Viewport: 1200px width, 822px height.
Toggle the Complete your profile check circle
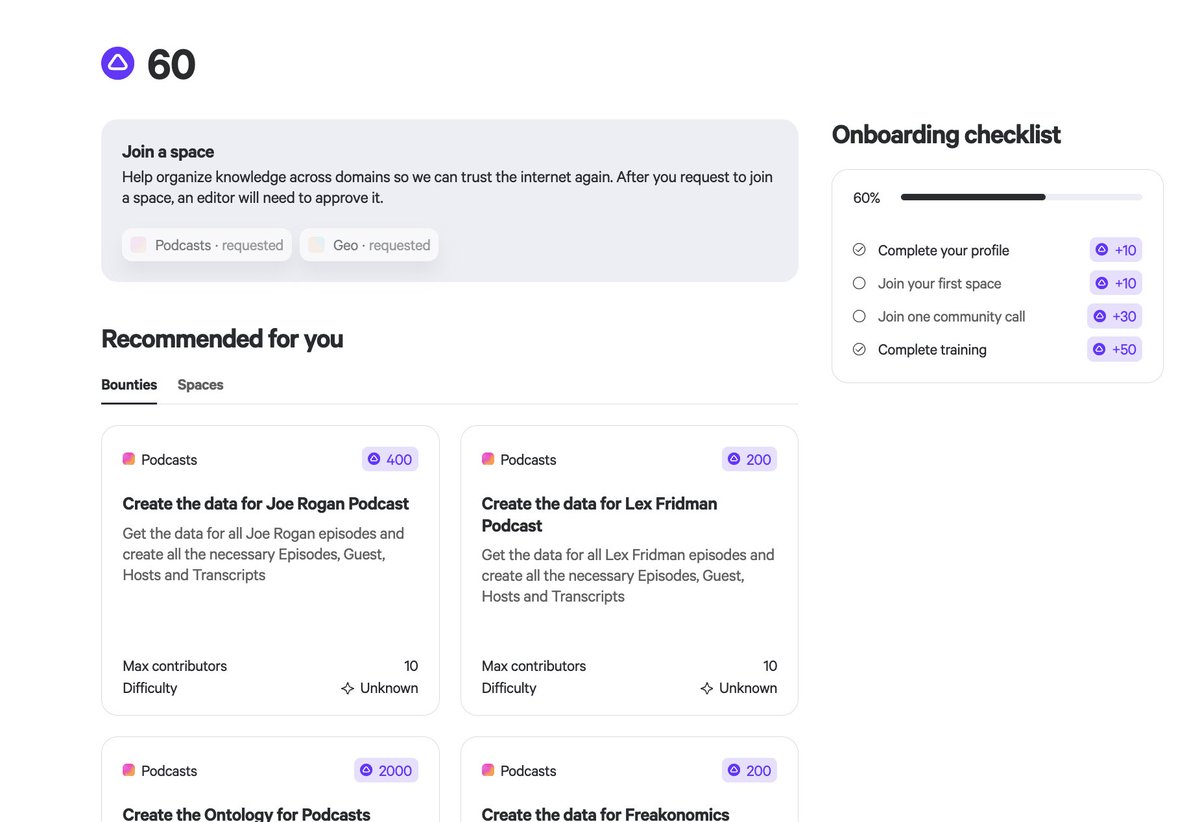coord(859,250)
